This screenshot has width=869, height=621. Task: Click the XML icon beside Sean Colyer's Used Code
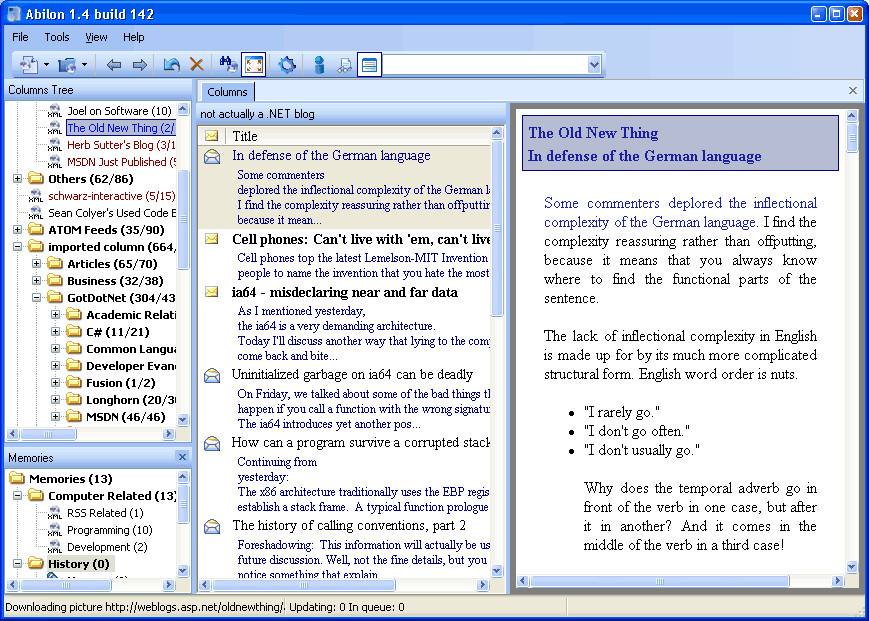click(35, 213)
